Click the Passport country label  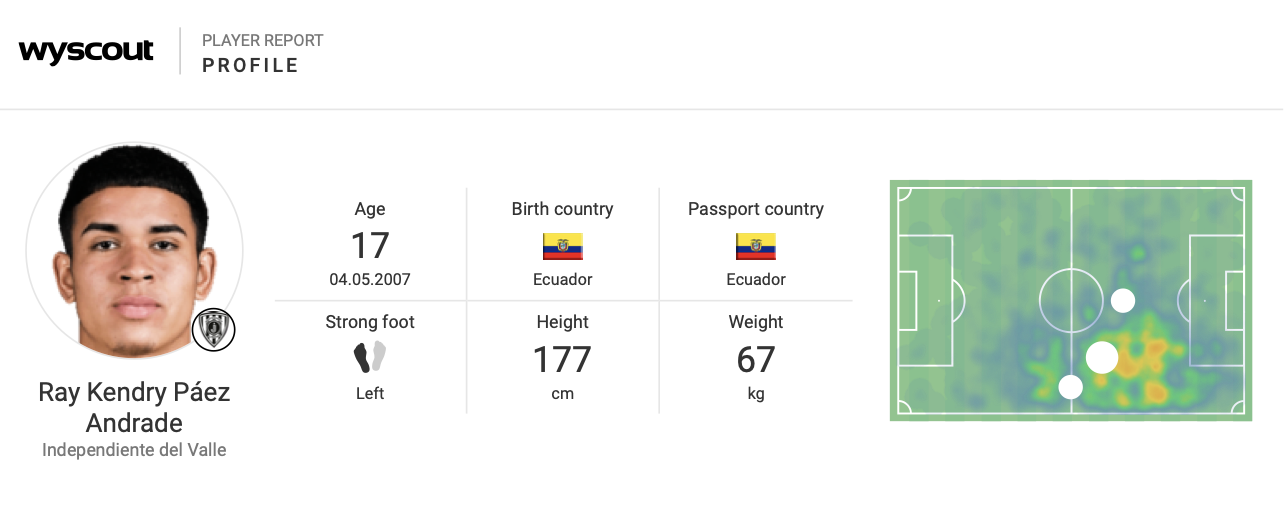click(x=755, y=209)
